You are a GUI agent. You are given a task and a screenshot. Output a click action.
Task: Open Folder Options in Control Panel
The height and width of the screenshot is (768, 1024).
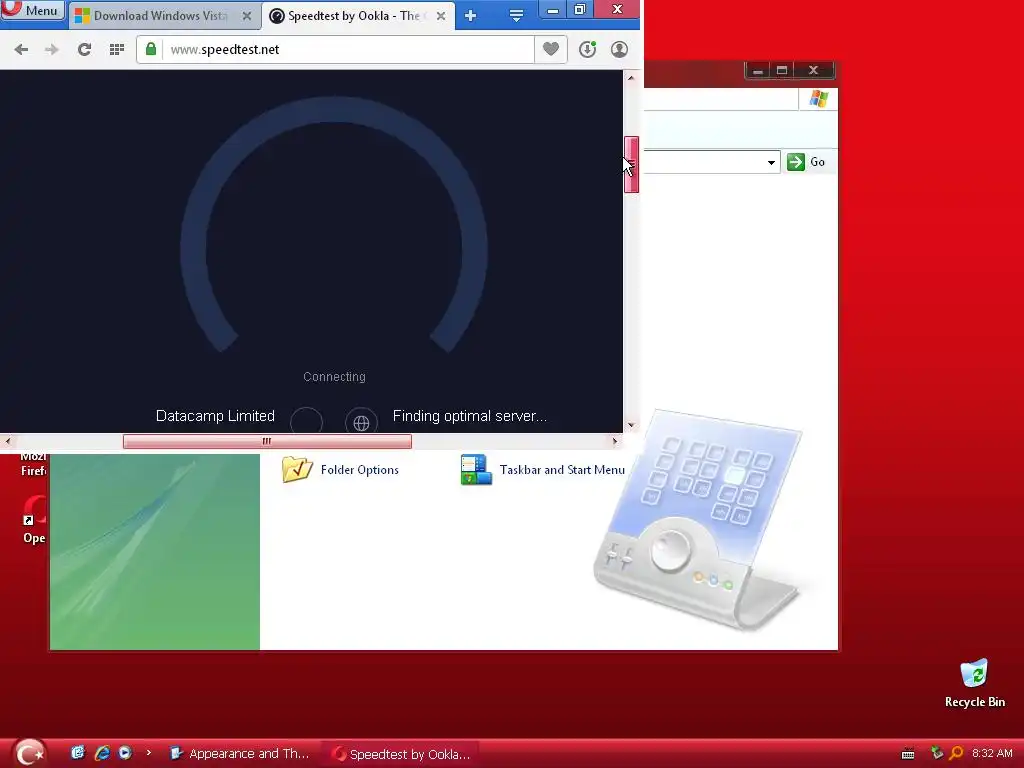tap(359, 470)
